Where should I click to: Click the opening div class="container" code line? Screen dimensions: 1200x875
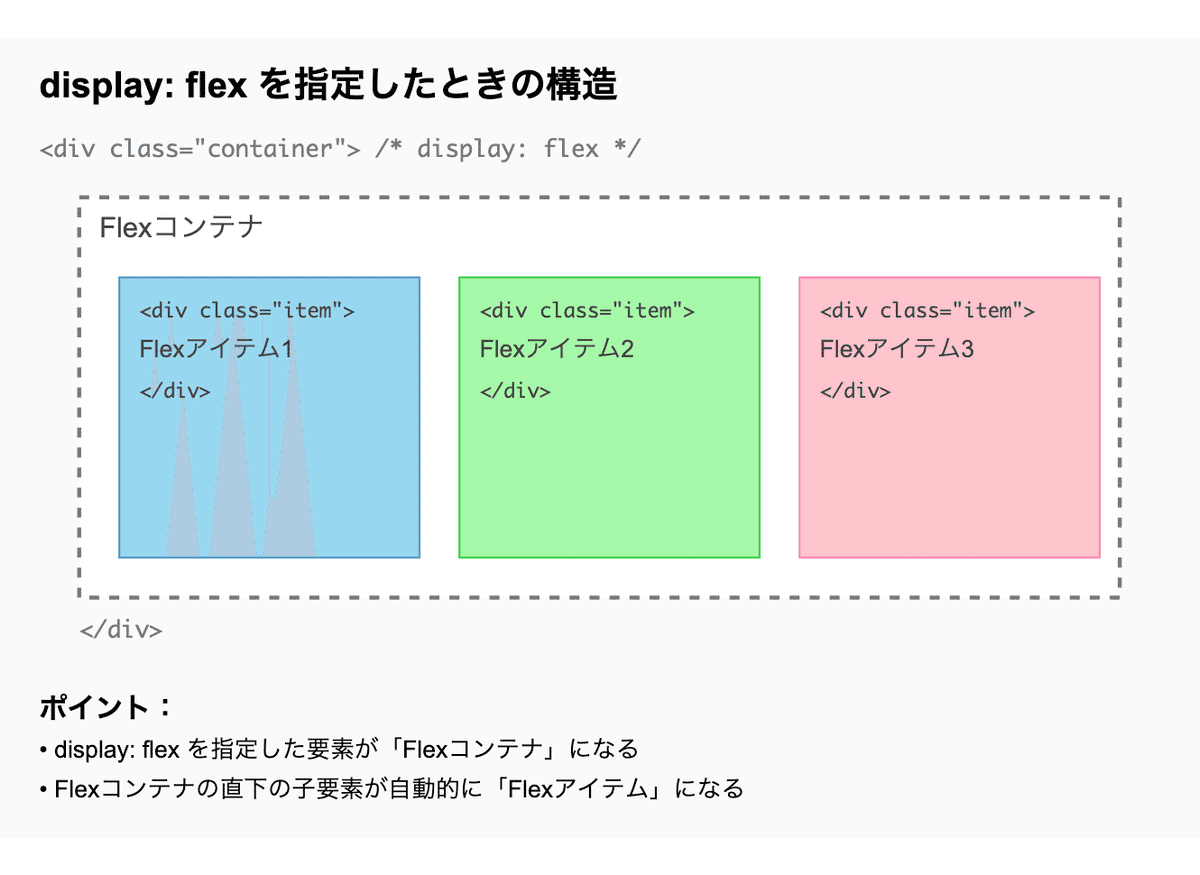[200, 149]
